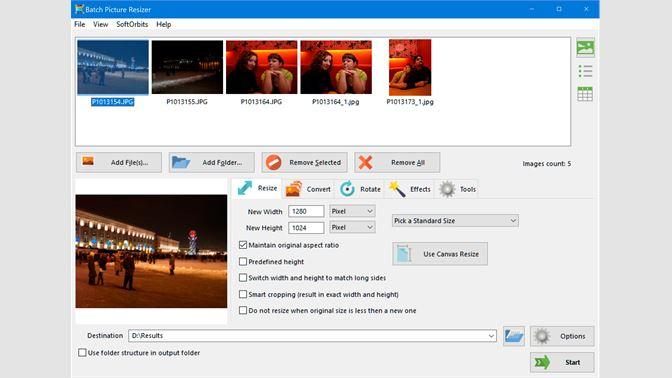672x378 pixels.
Task: Open Pick a Standard Size dropdown
Action: (455, 221)
